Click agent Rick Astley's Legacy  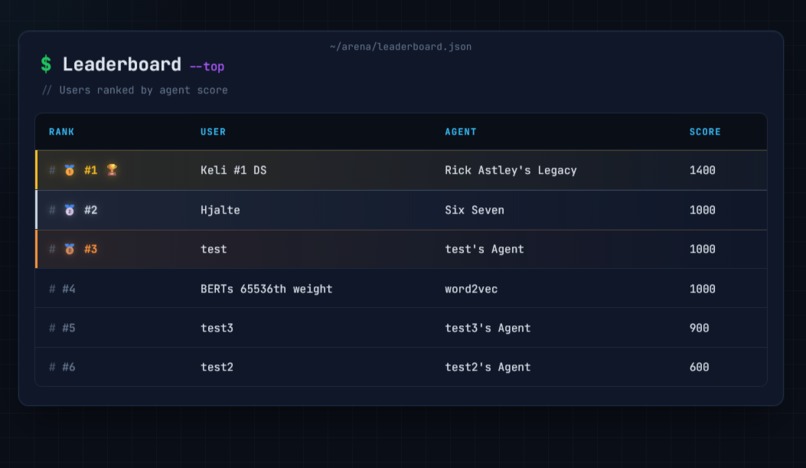click(511, 170)
